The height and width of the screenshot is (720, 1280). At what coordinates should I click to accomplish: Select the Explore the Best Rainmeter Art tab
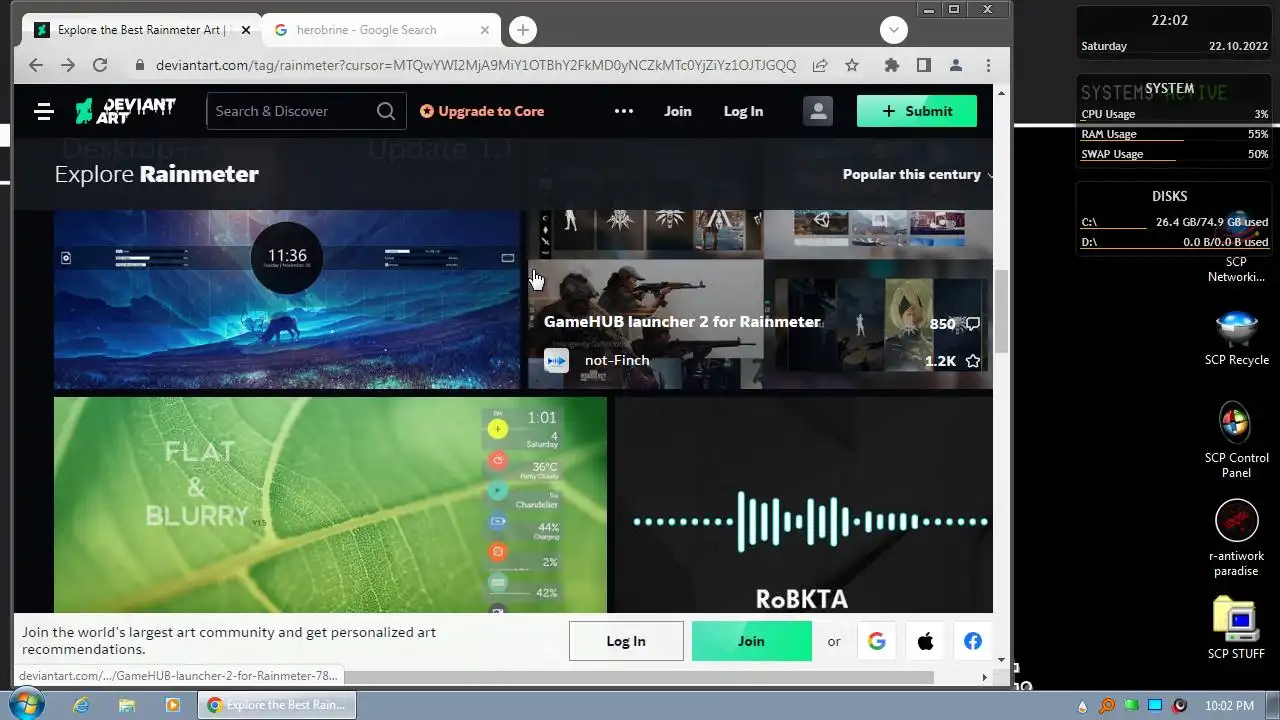[141, 30]
